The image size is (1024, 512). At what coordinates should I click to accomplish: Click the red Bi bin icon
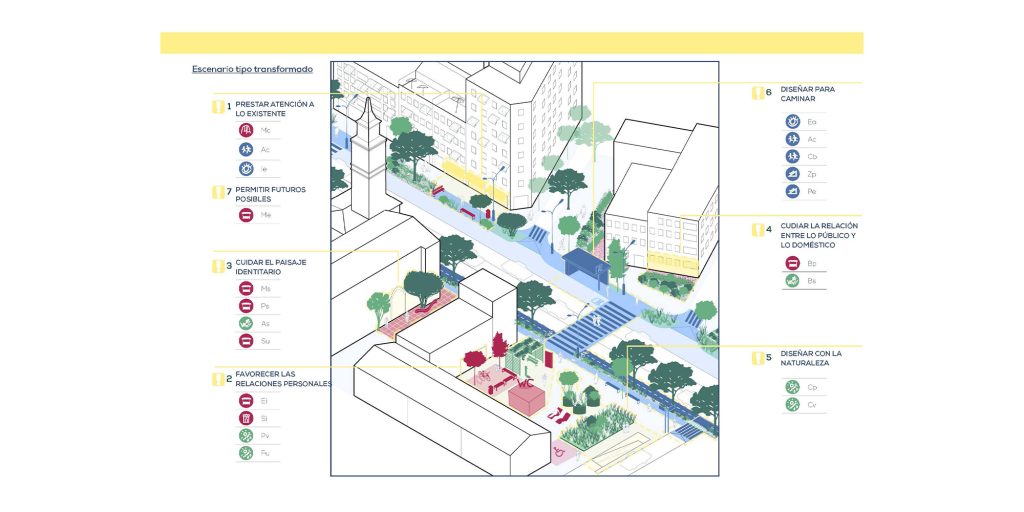click(x=246, y=418)
